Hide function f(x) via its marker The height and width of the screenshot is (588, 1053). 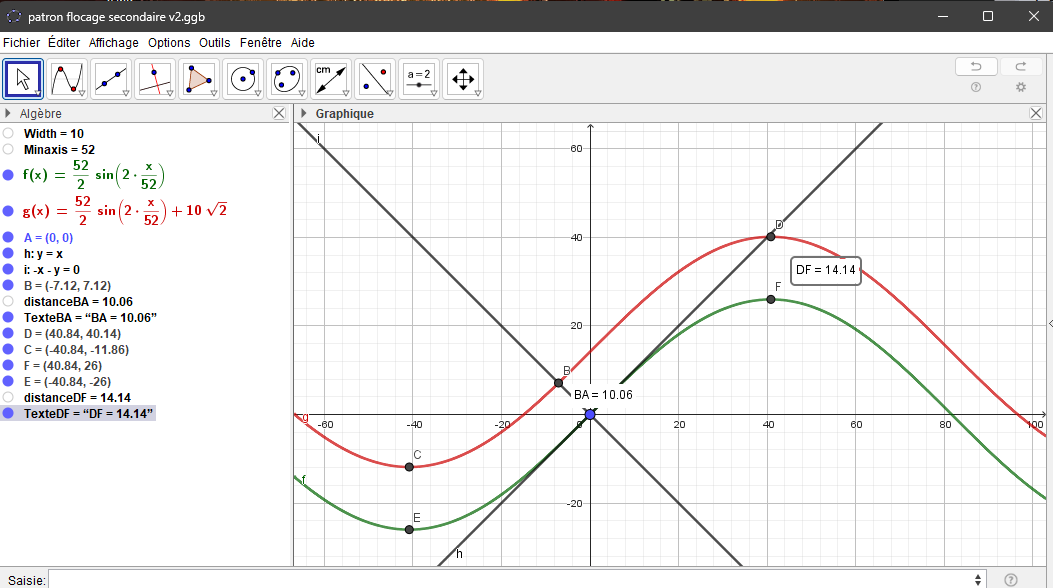pos(8,175)
